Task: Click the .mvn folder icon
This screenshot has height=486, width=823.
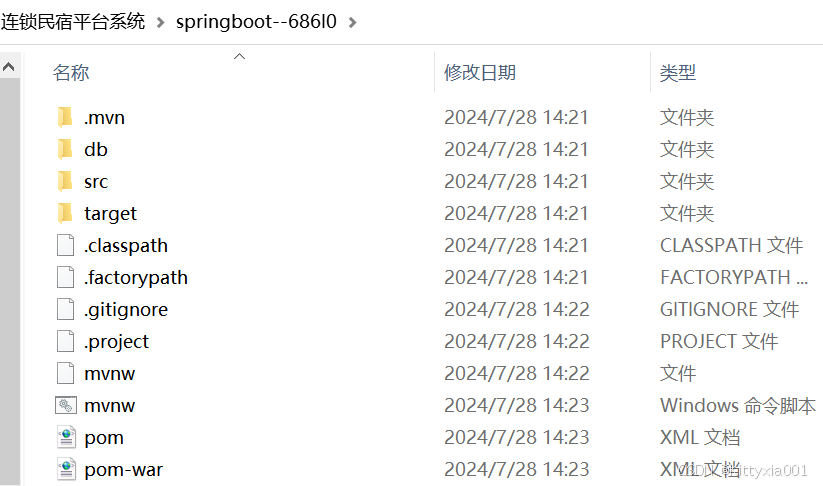Action: click(x=66, y=117)
